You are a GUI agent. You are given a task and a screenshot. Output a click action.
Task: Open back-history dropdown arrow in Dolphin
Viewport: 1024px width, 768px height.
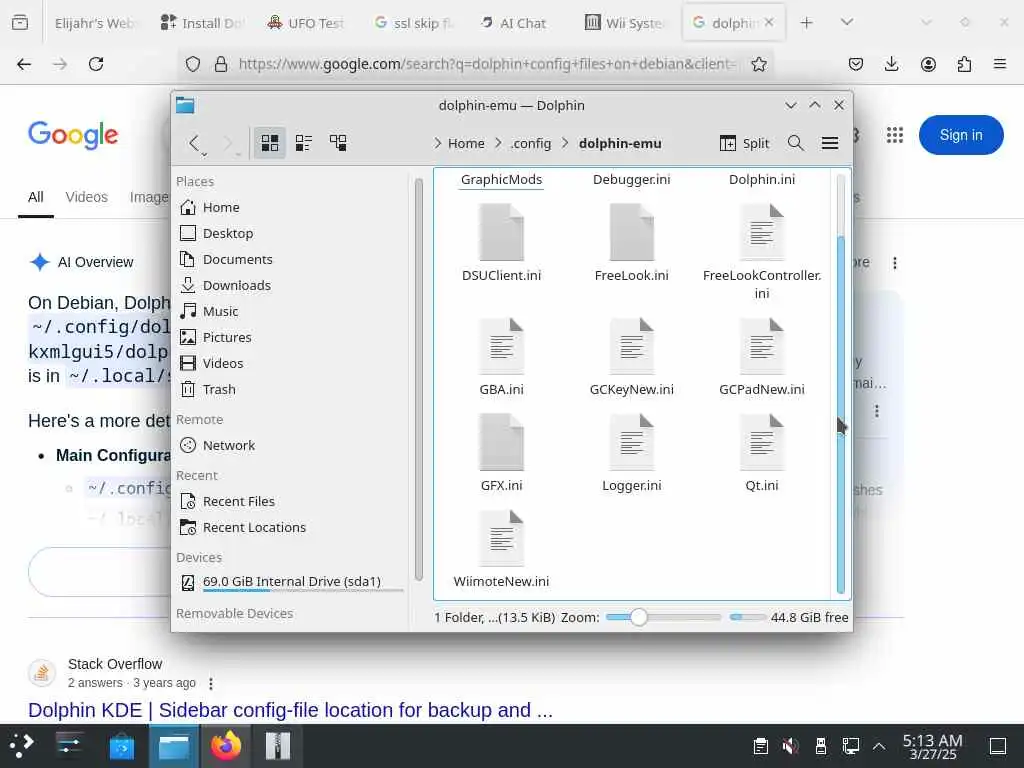click(x=204, y=154)
